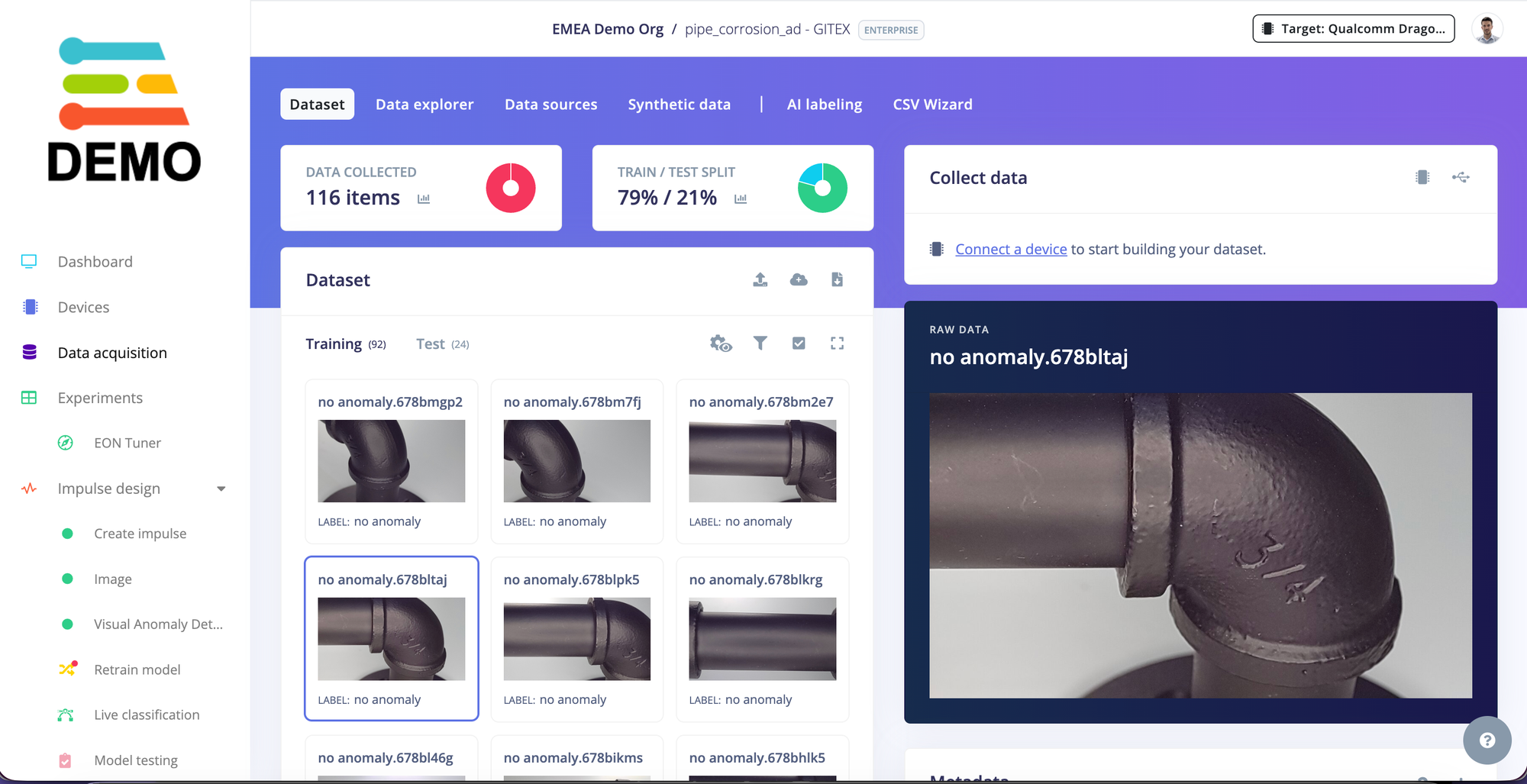
Task: Open Data acquisition in the sidebar
Action: pyautogui.click(x=112, y=353)
